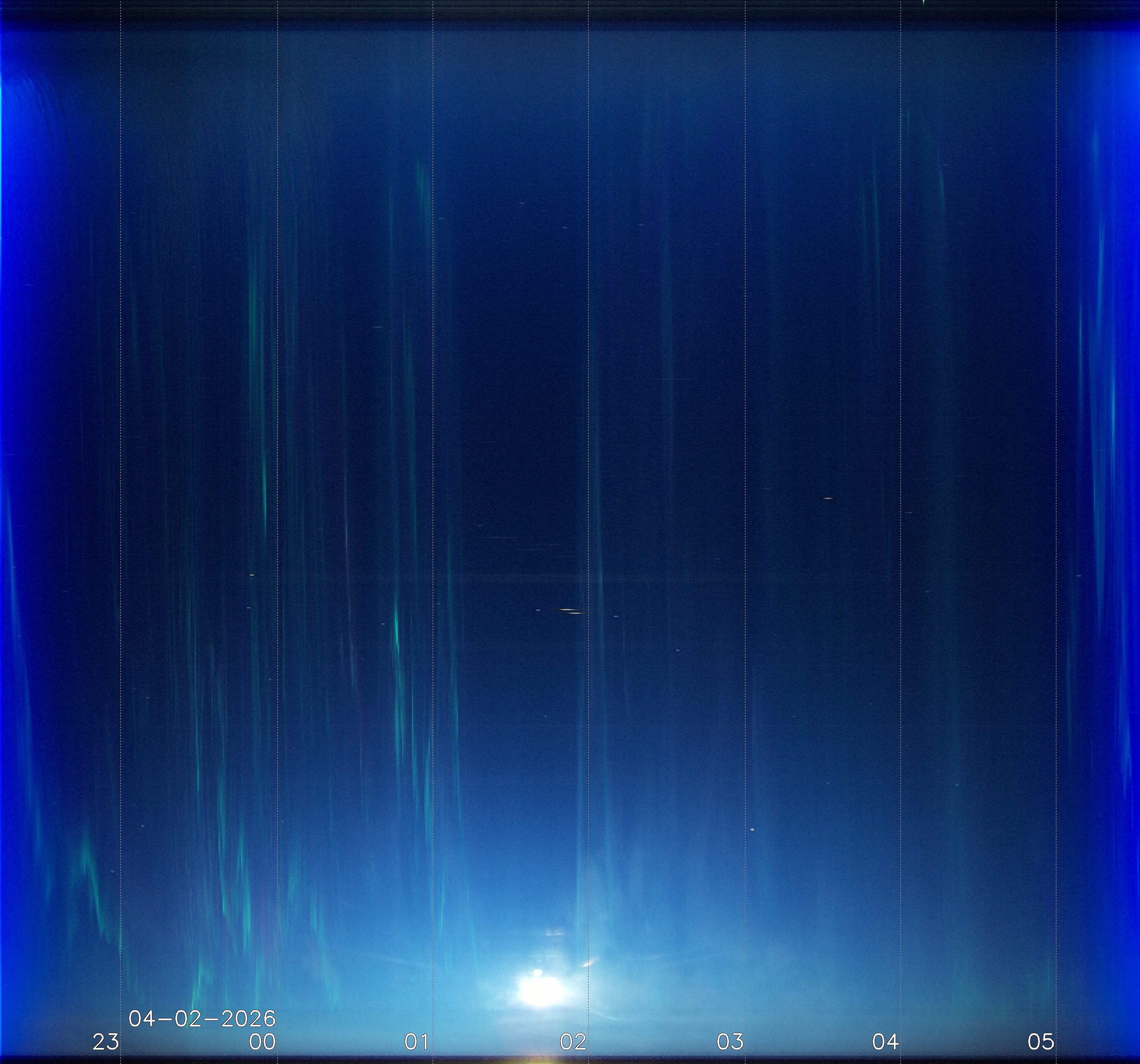Click the 01 hour label

[x=417, y=1042]
